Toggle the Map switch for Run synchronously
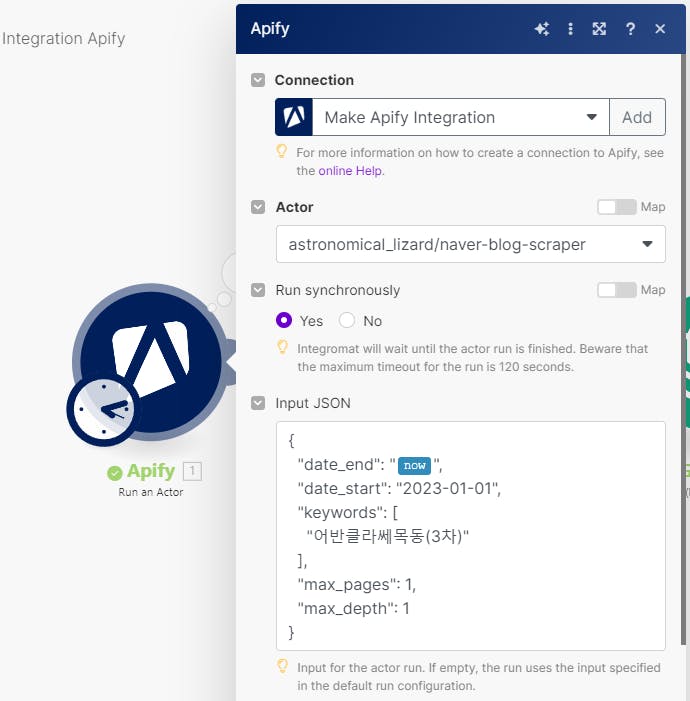Image resolution: width=690 pixels, height=701 pixels. (x=617, y=290)
